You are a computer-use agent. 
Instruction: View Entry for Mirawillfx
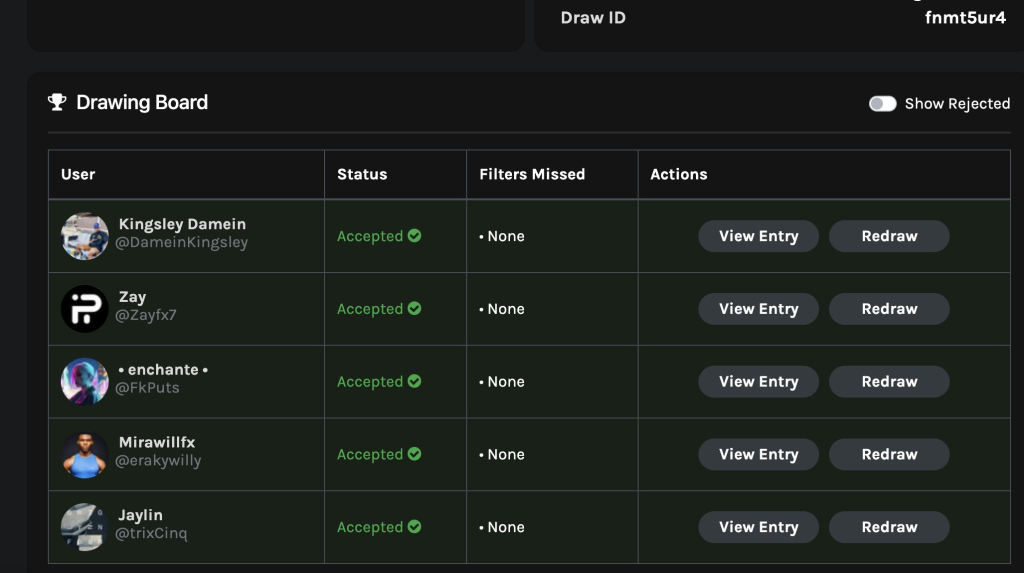pos(758,454)
